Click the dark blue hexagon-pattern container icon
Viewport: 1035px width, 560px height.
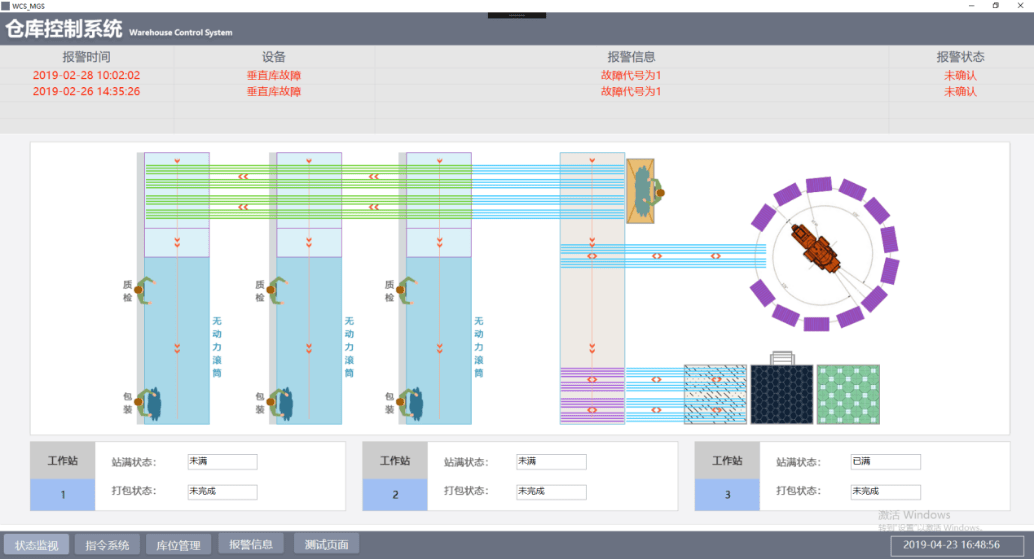pos(781,395)
